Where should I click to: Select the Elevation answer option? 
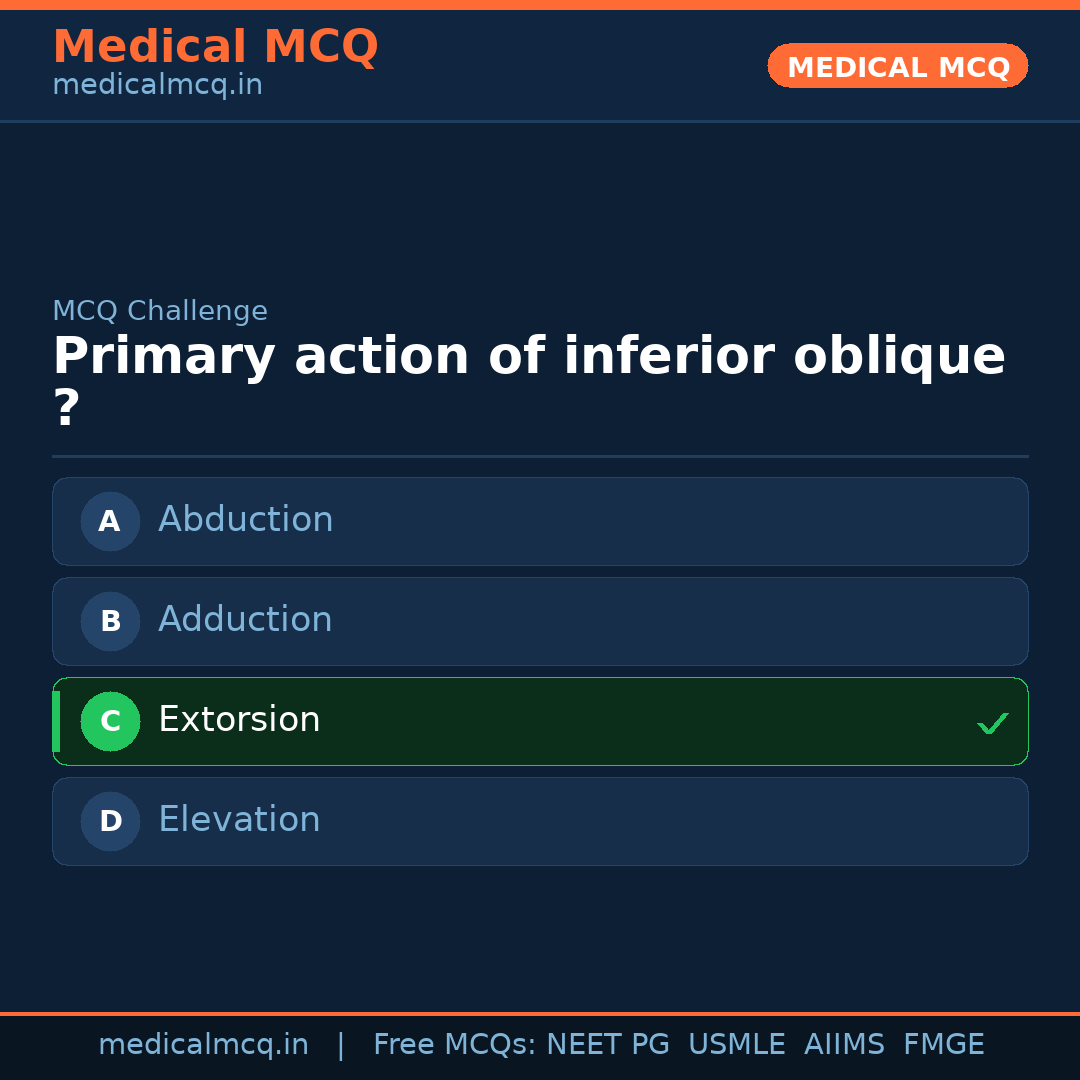click(x=540, y=821)
